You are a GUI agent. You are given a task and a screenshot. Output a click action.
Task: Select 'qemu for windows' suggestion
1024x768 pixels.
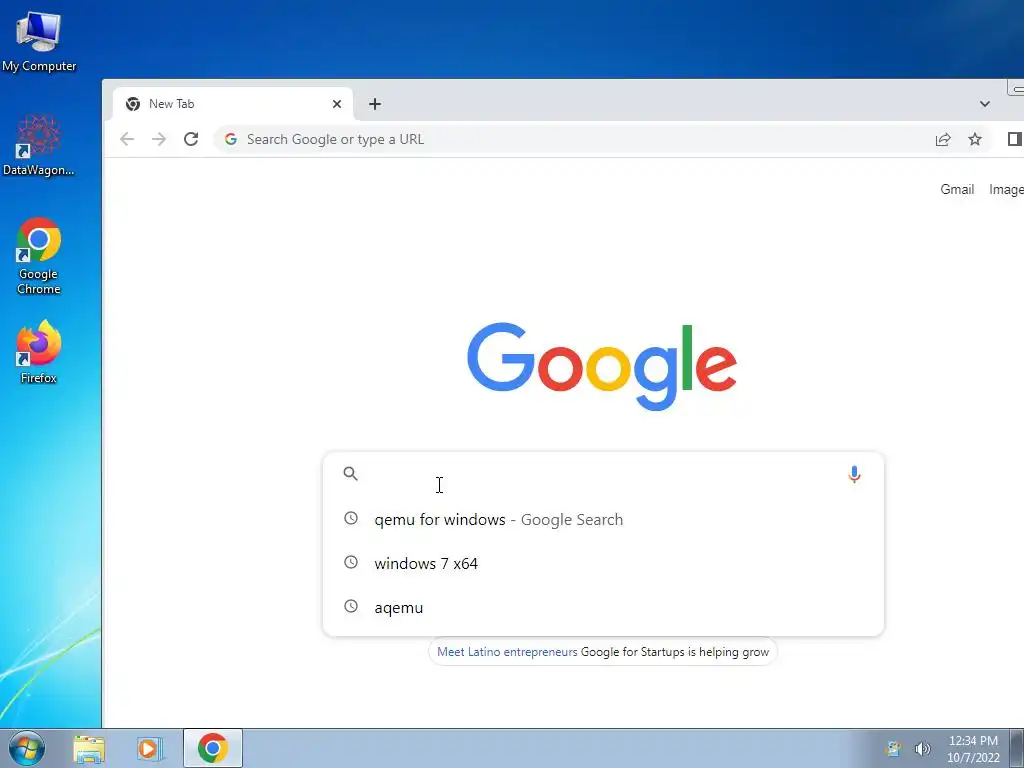[603, 519]
